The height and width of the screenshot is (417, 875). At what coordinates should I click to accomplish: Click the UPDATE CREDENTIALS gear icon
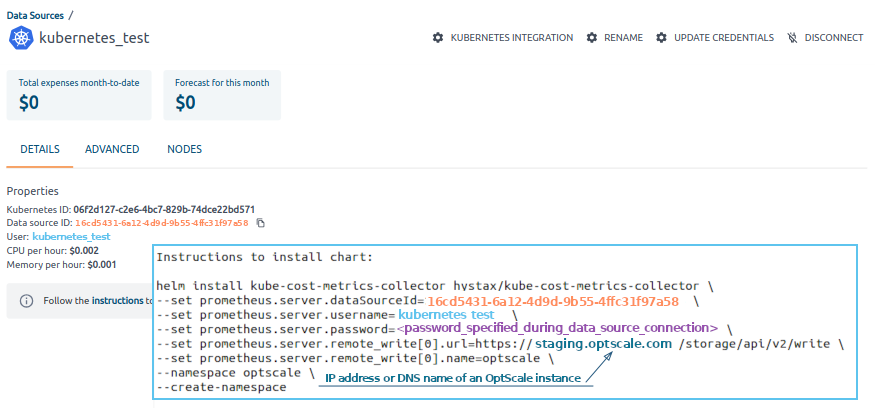click(x=661, y=38)
